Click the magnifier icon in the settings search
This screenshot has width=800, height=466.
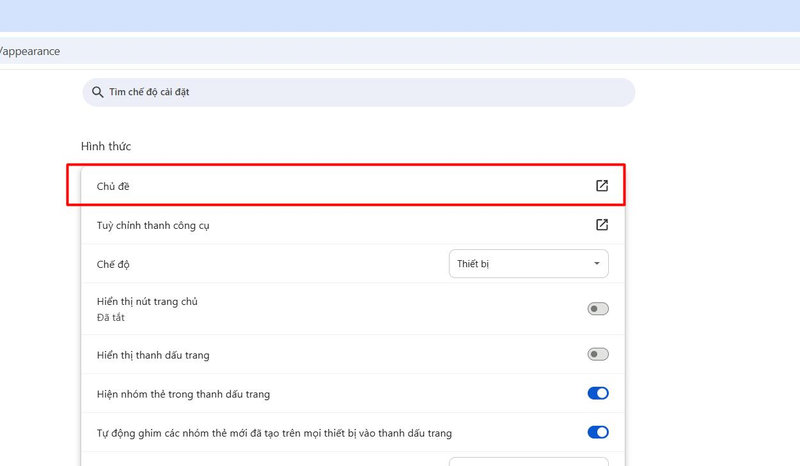click(97, 92)
